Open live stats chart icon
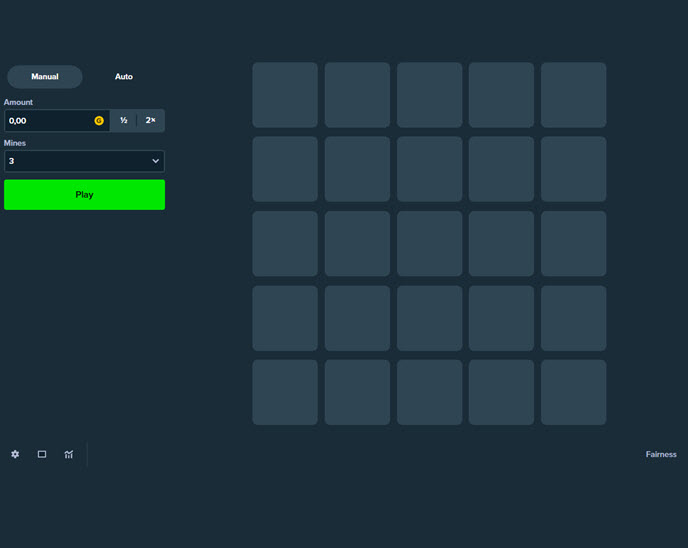Image resolution: width=688 pixels, height=548 pixels. tap(69, 454)
